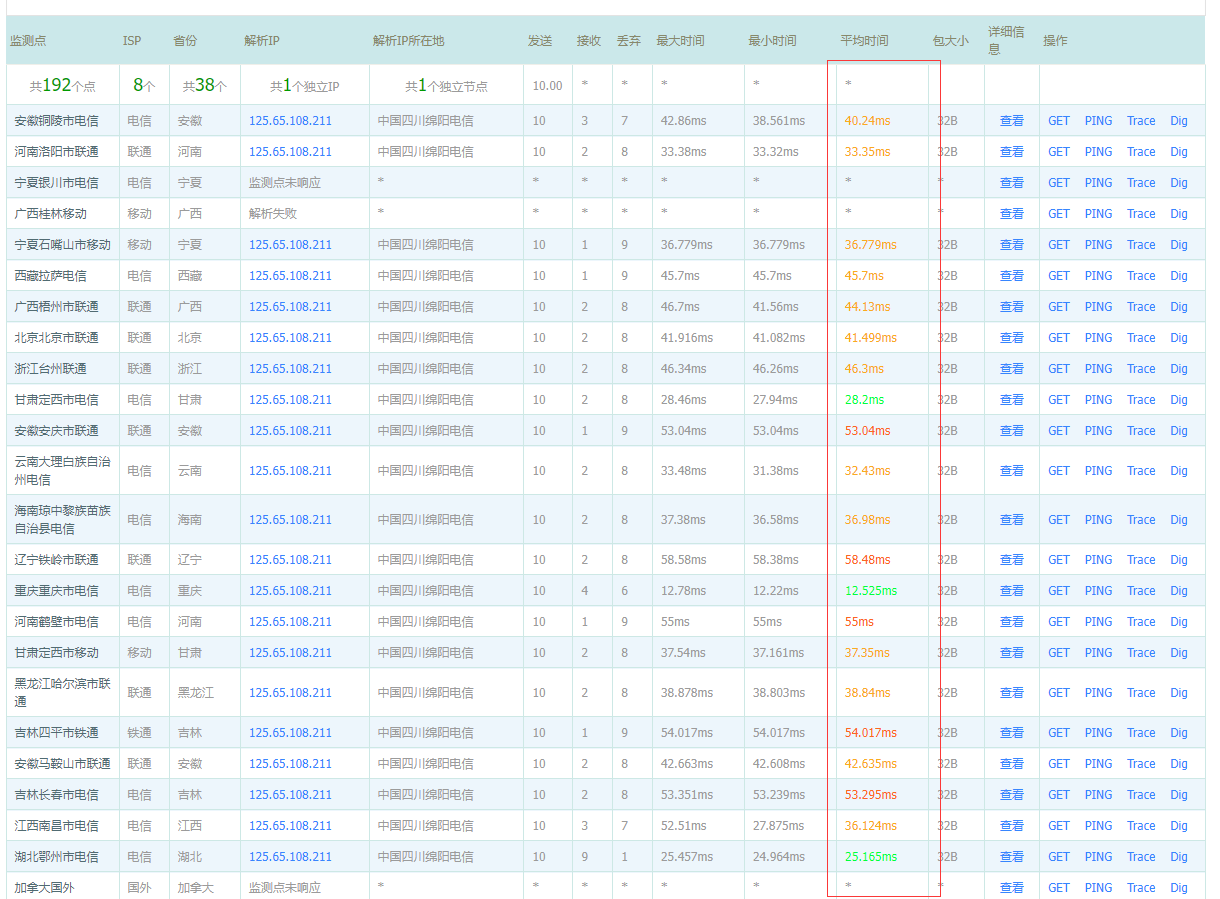This screenshot has width=1220, height=899.
Task: Click PING in 甘肃定西市电信 row
Action: pyautogui.click(x=1098, y=400)
